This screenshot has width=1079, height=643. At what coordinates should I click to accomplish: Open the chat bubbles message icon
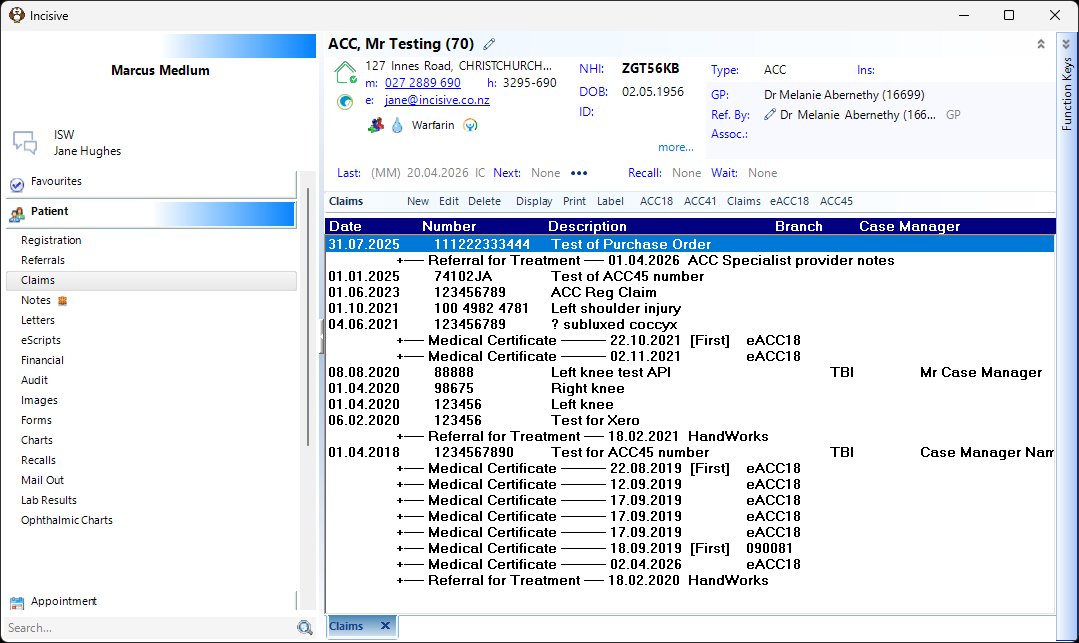(25, 143)
